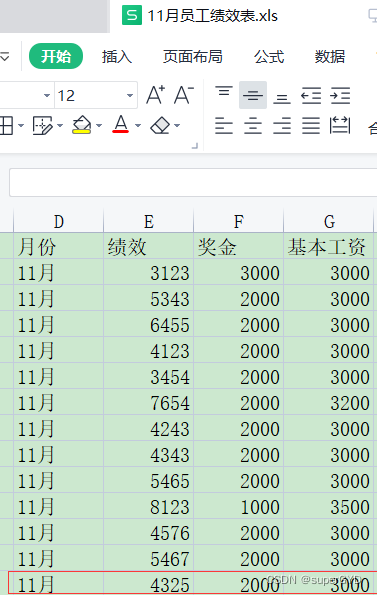
Task: Click inside the formula bar
Action: coord(193,183)
